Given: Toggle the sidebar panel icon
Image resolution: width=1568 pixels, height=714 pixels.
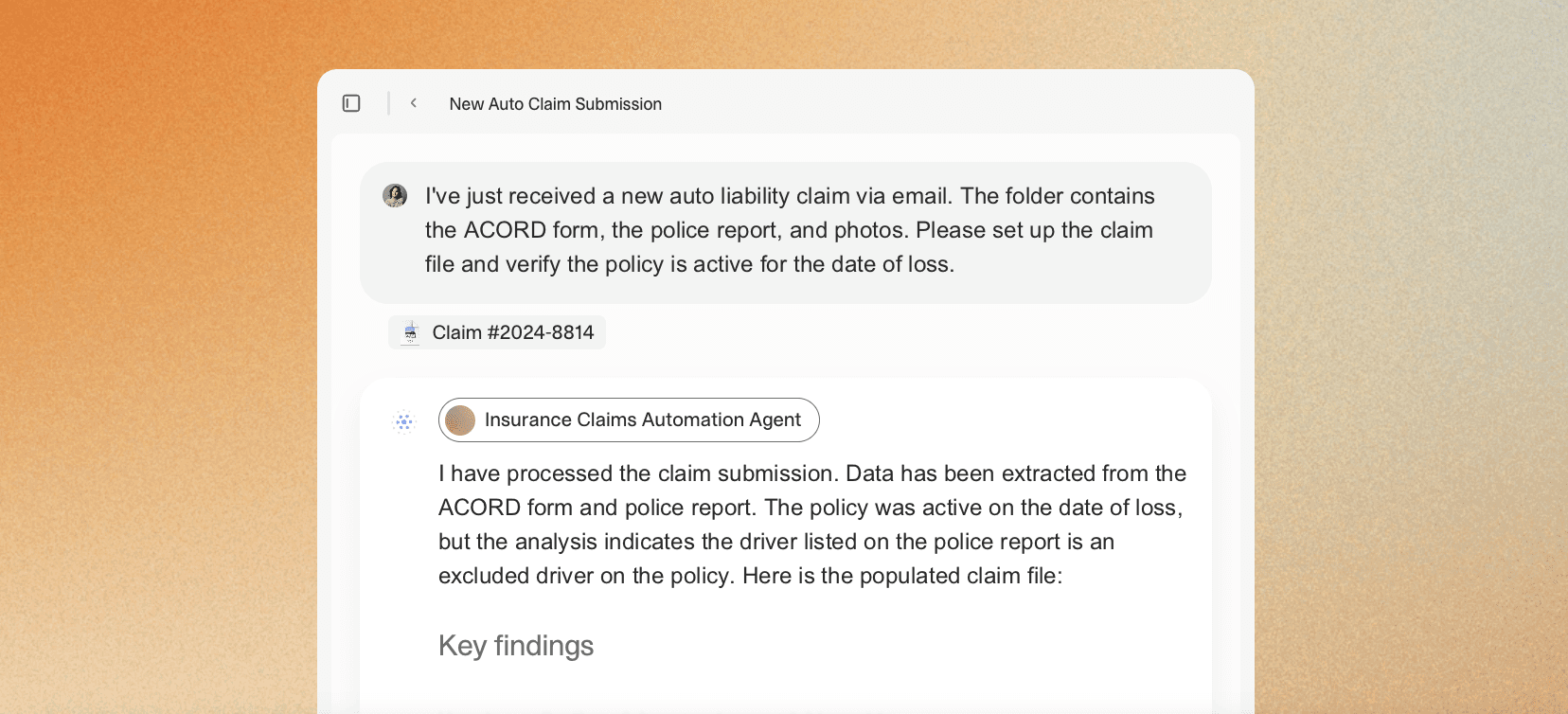Looking at the screenshot, I should [x=351, y=103].
